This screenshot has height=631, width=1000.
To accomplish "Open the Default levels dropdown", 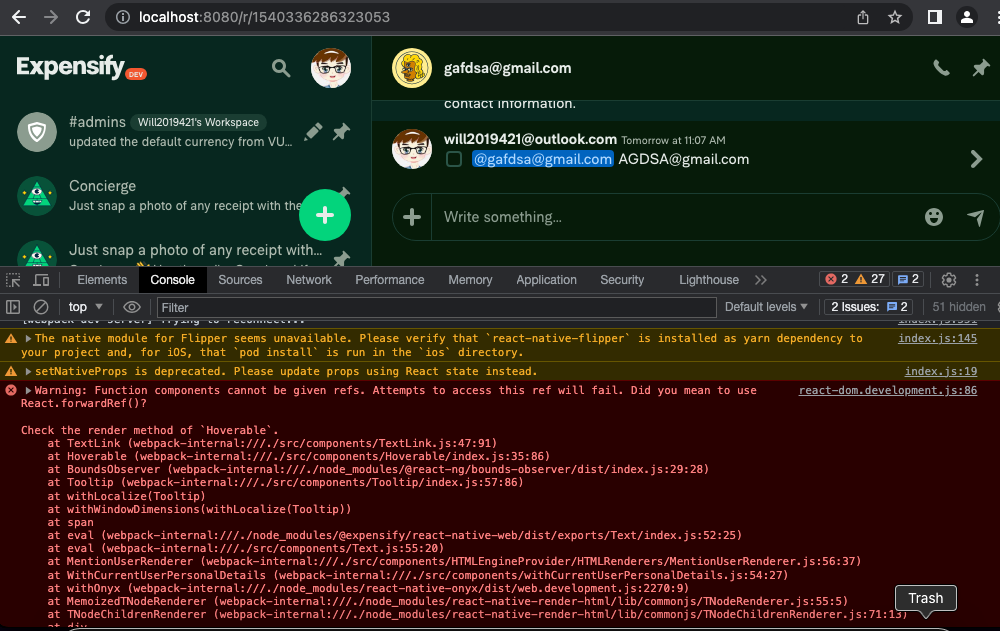I will (766, 306).
